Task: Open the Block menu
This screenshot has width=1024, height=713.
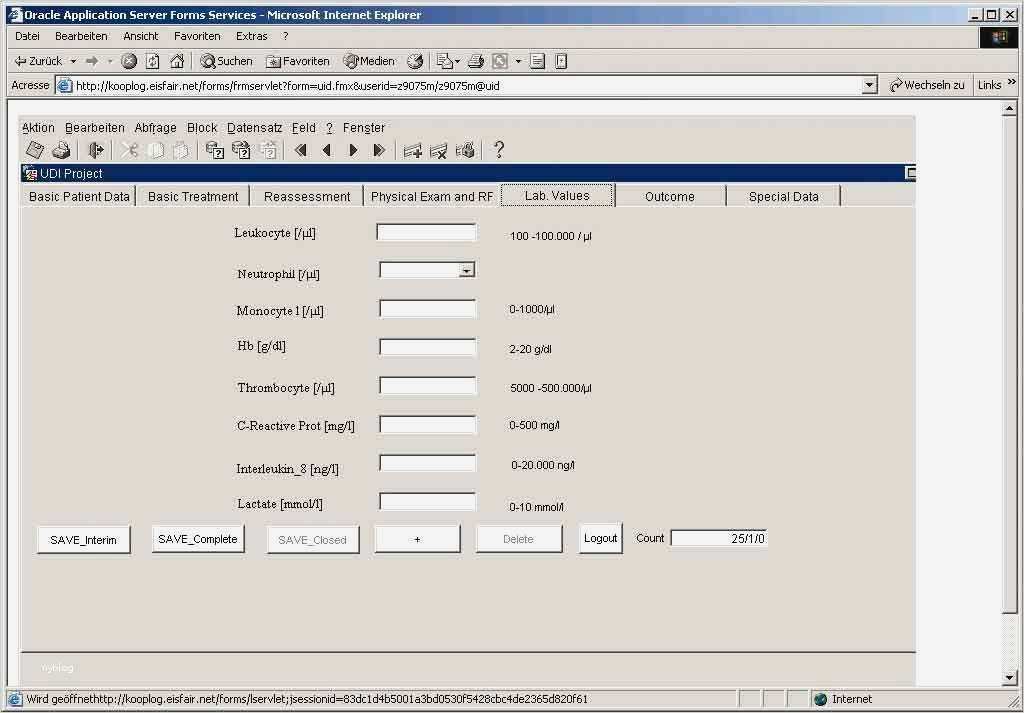Action: [x=202, y=128]
